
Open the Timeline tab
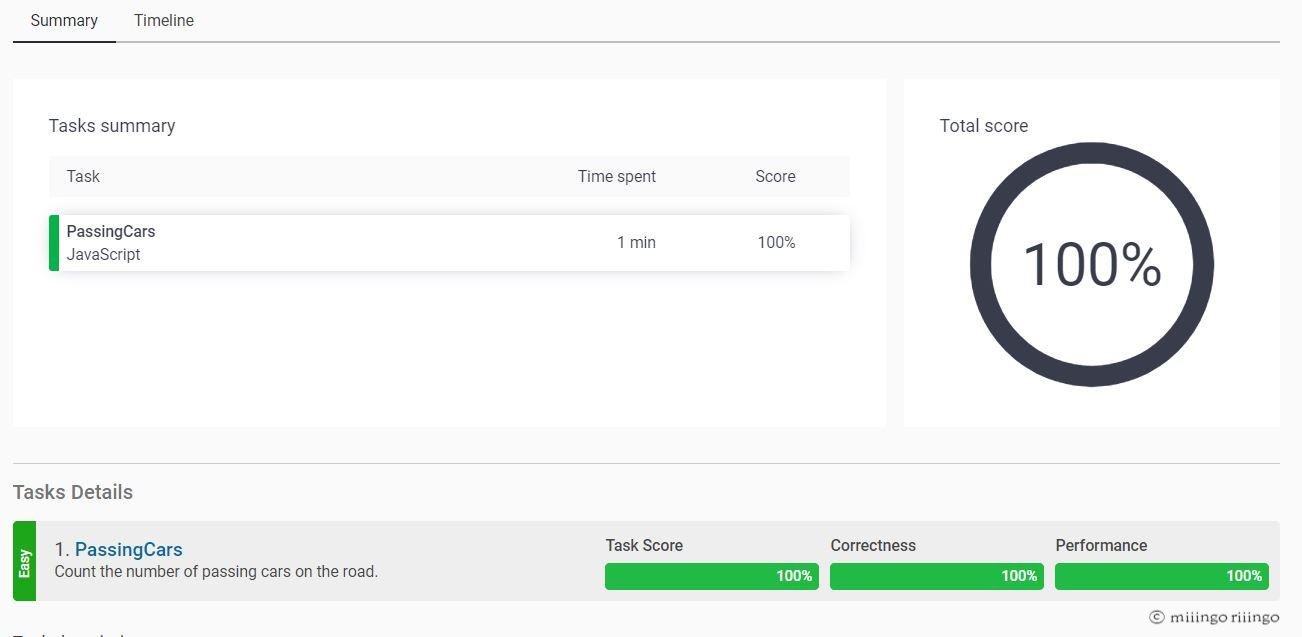tap(164, 21)
